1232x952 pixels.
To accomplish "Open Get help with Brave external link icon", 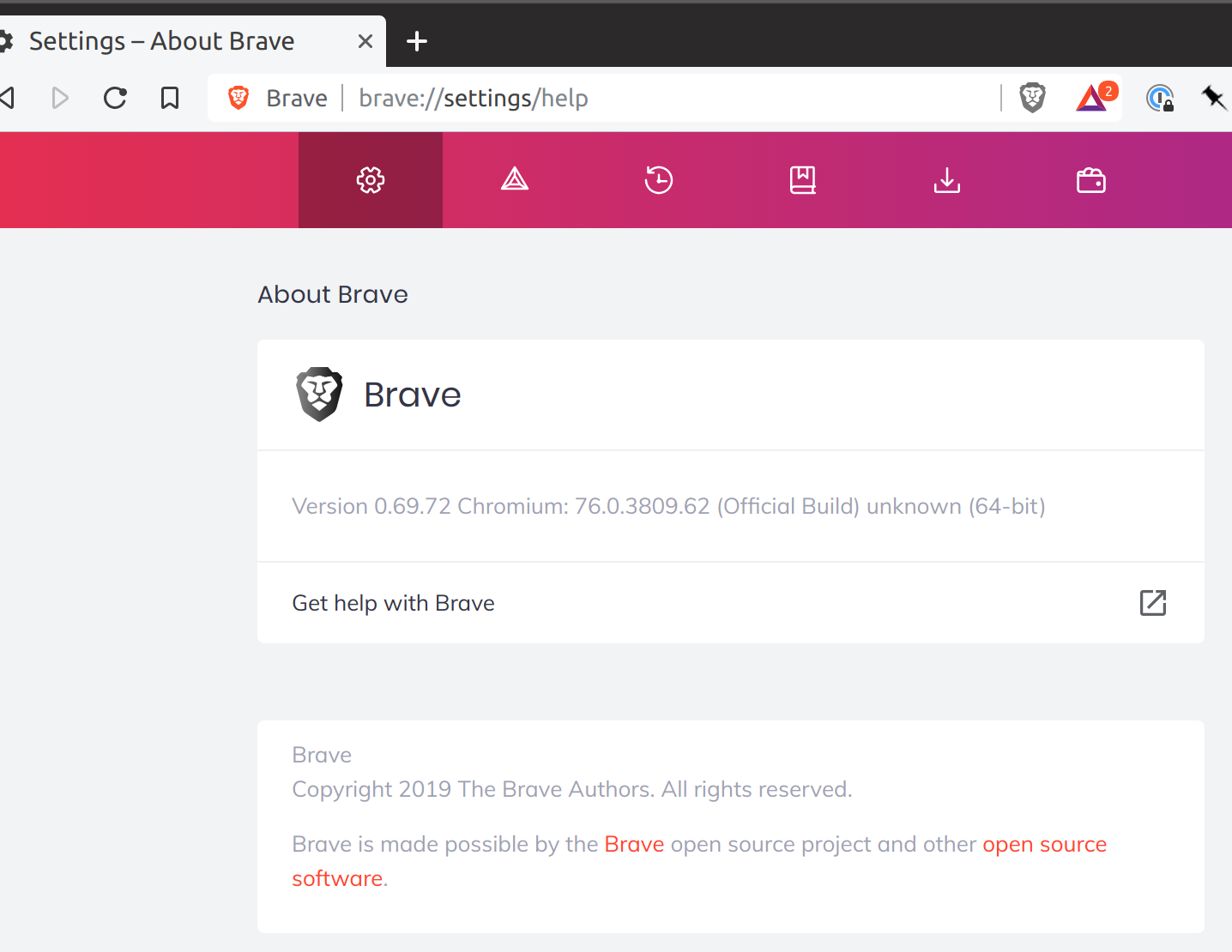I will pyautogui.click(x=1153, y=603).
